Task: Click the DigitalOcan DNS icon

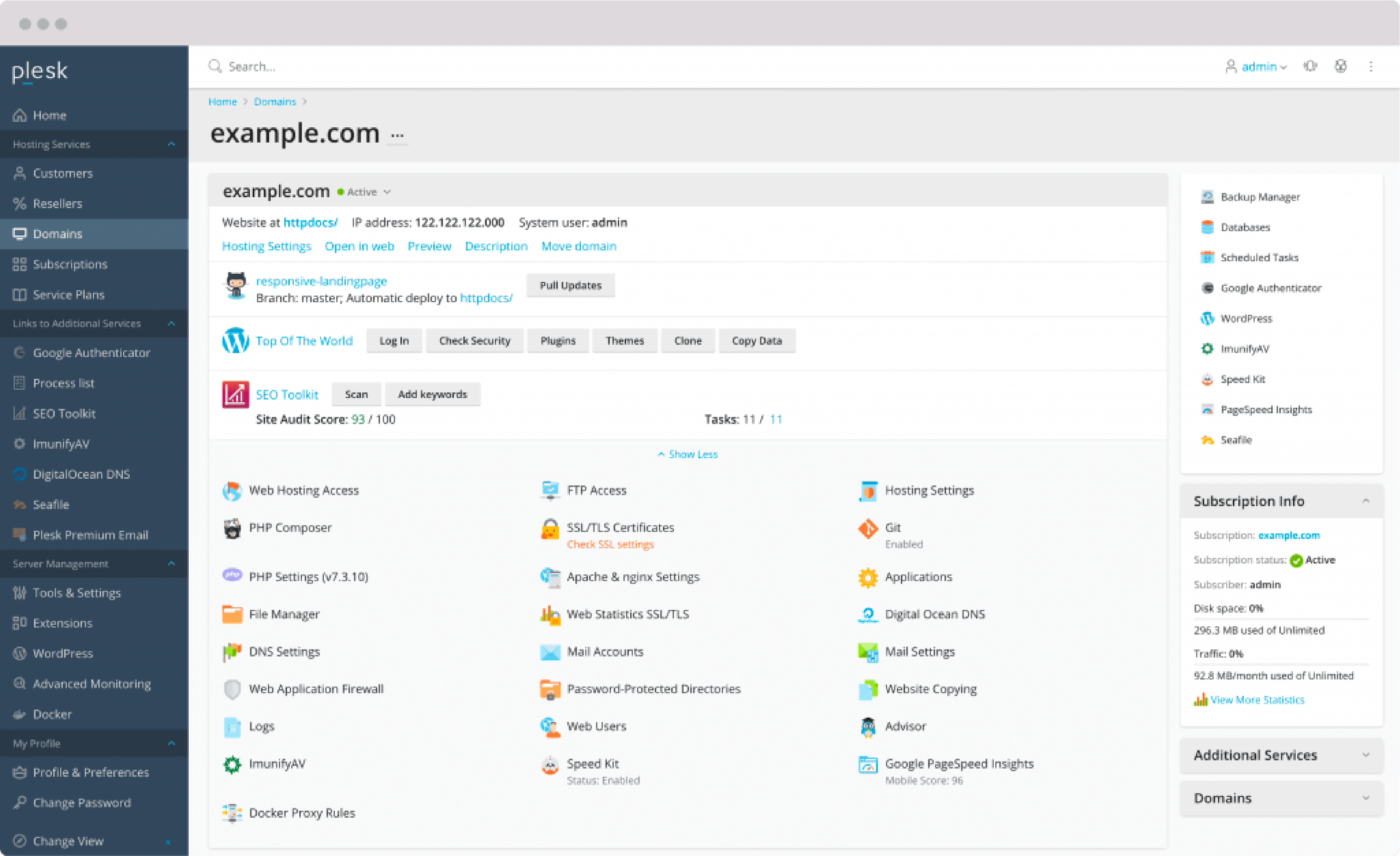Action: pyautogui.click(x=867, y=614)
